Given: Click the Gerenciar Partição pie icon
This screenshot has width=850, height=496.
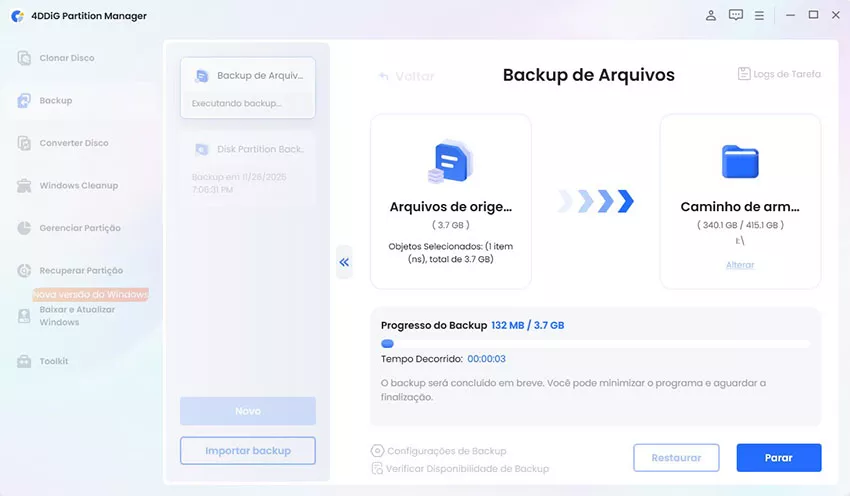Looking at the screenshot, I should point(24,228).
